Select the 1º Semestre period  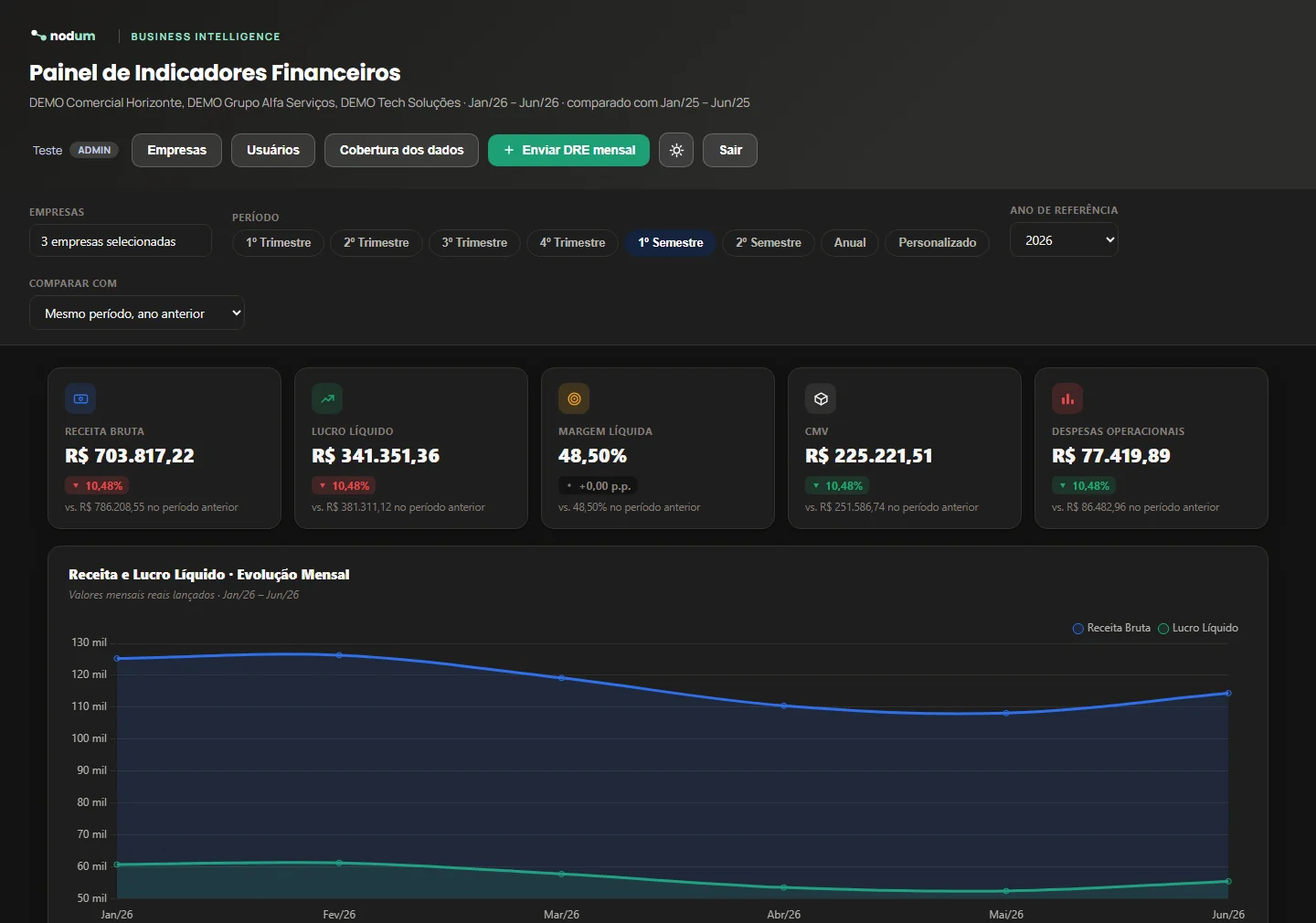click(x=671, y=242)
